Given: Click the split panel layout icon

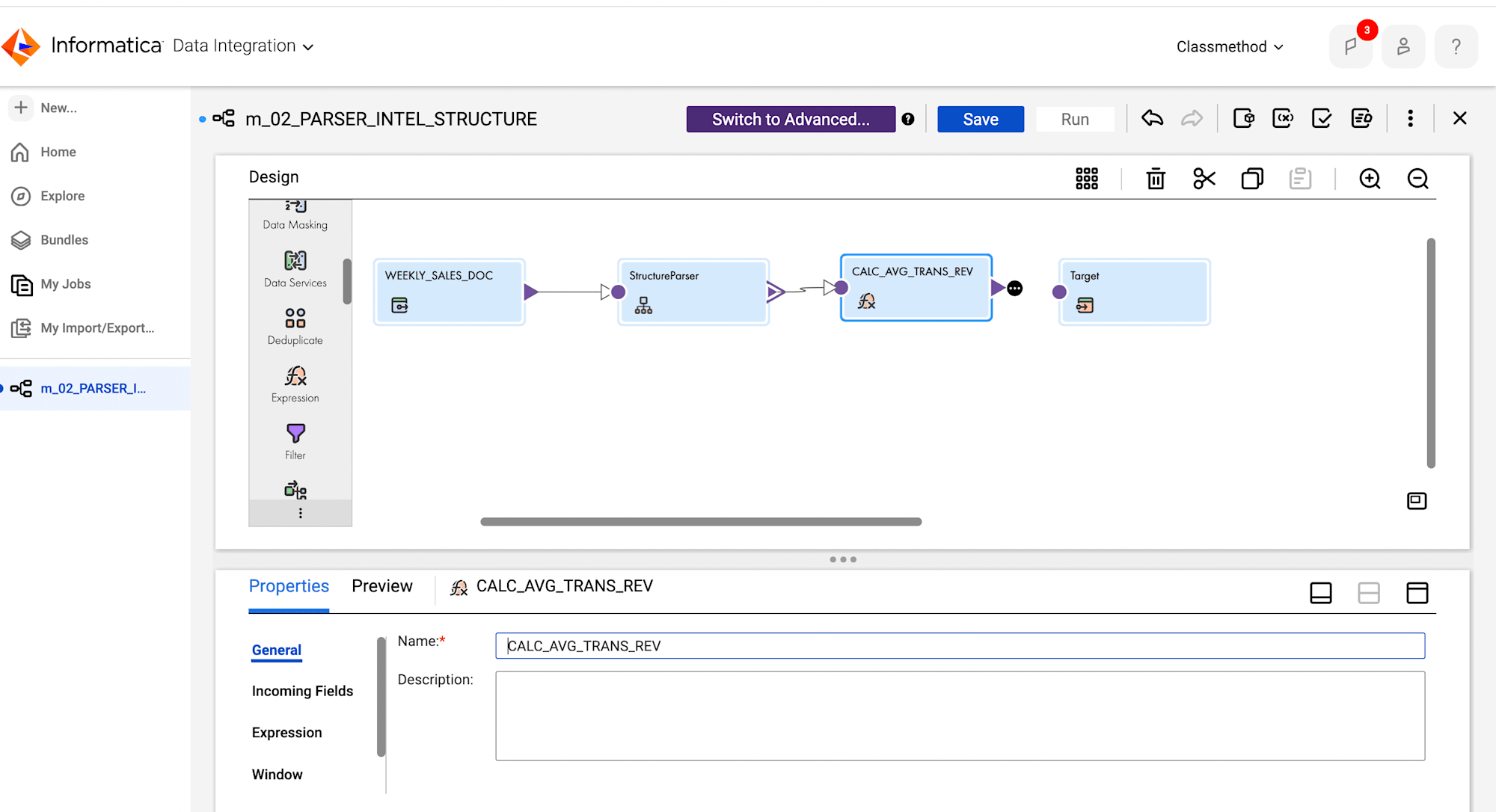Looking at the screenshot, I should point(1369,593).
